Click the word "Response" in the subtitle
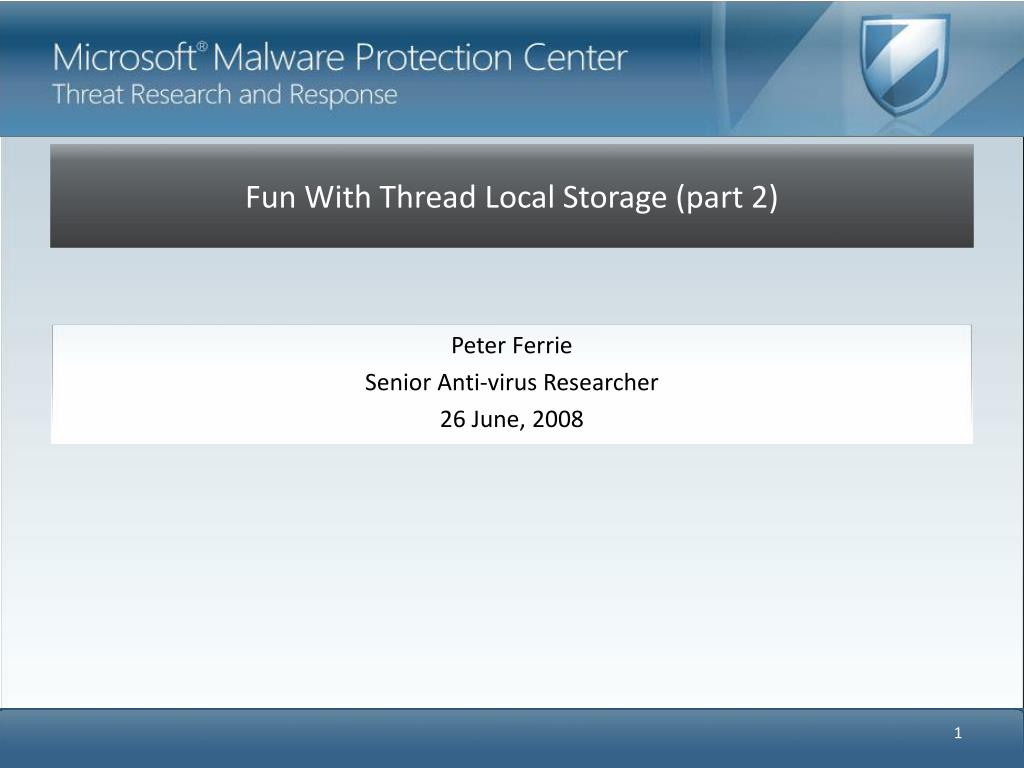Viewport: 1024px width, 768px height. click(x=344, y=96)
